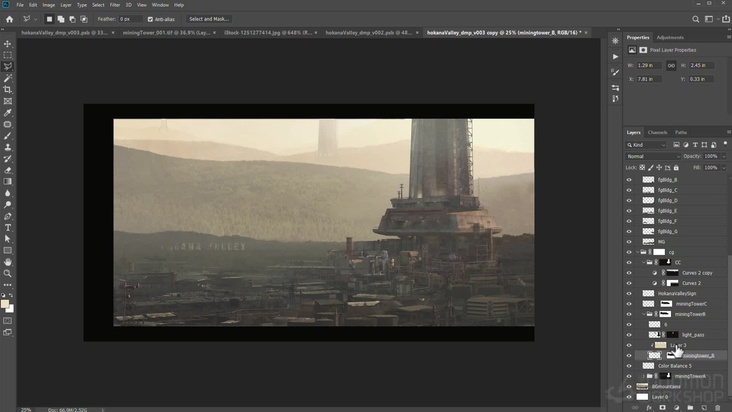Screen dimensions: 732x412
Task: Switch to the Paths tab
Action: coord(681,133)
